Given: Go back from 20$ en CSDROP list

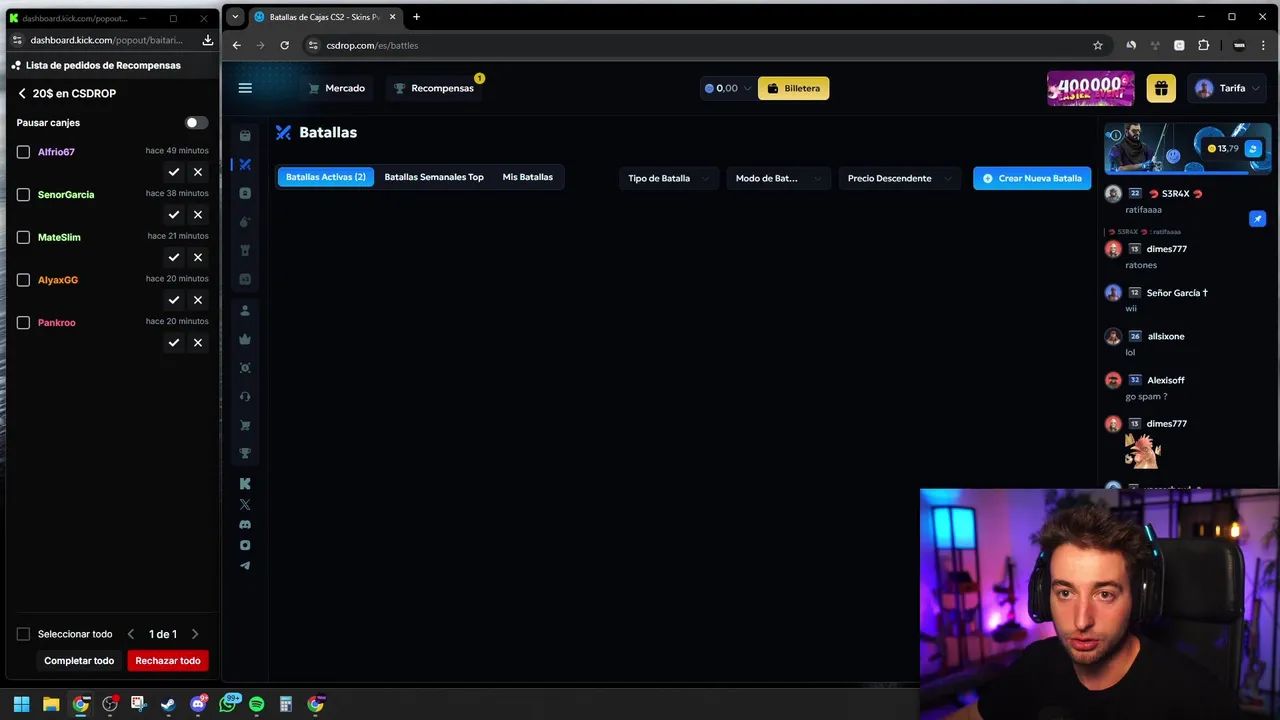Looking at the screenshot, I should [22, 93].
